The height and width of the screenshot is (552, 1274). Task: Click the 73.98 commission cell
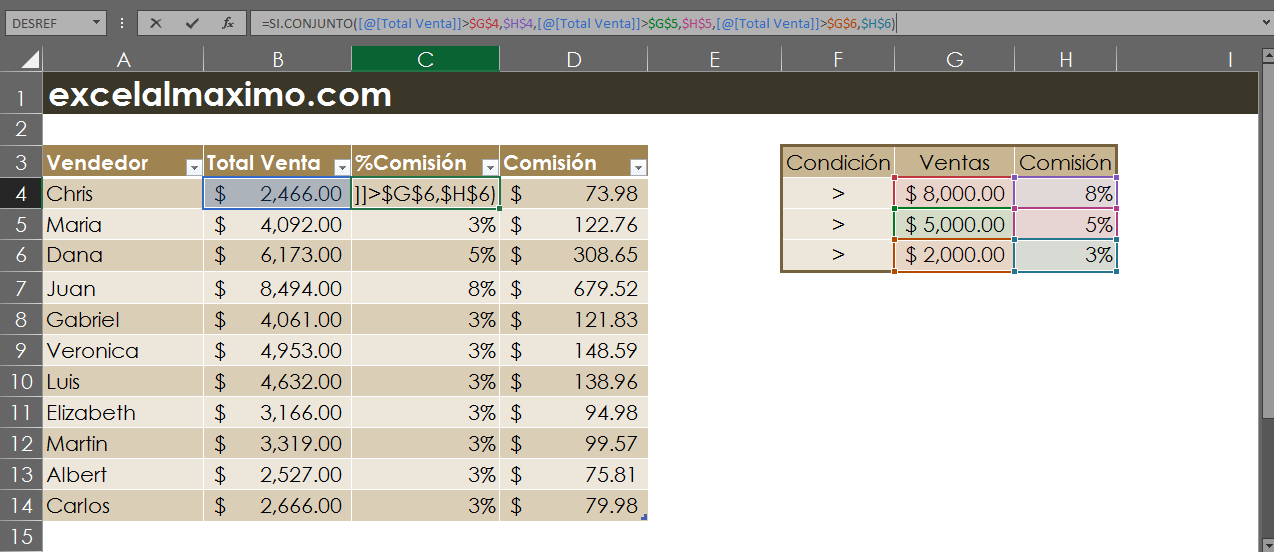tap(573, 194)
